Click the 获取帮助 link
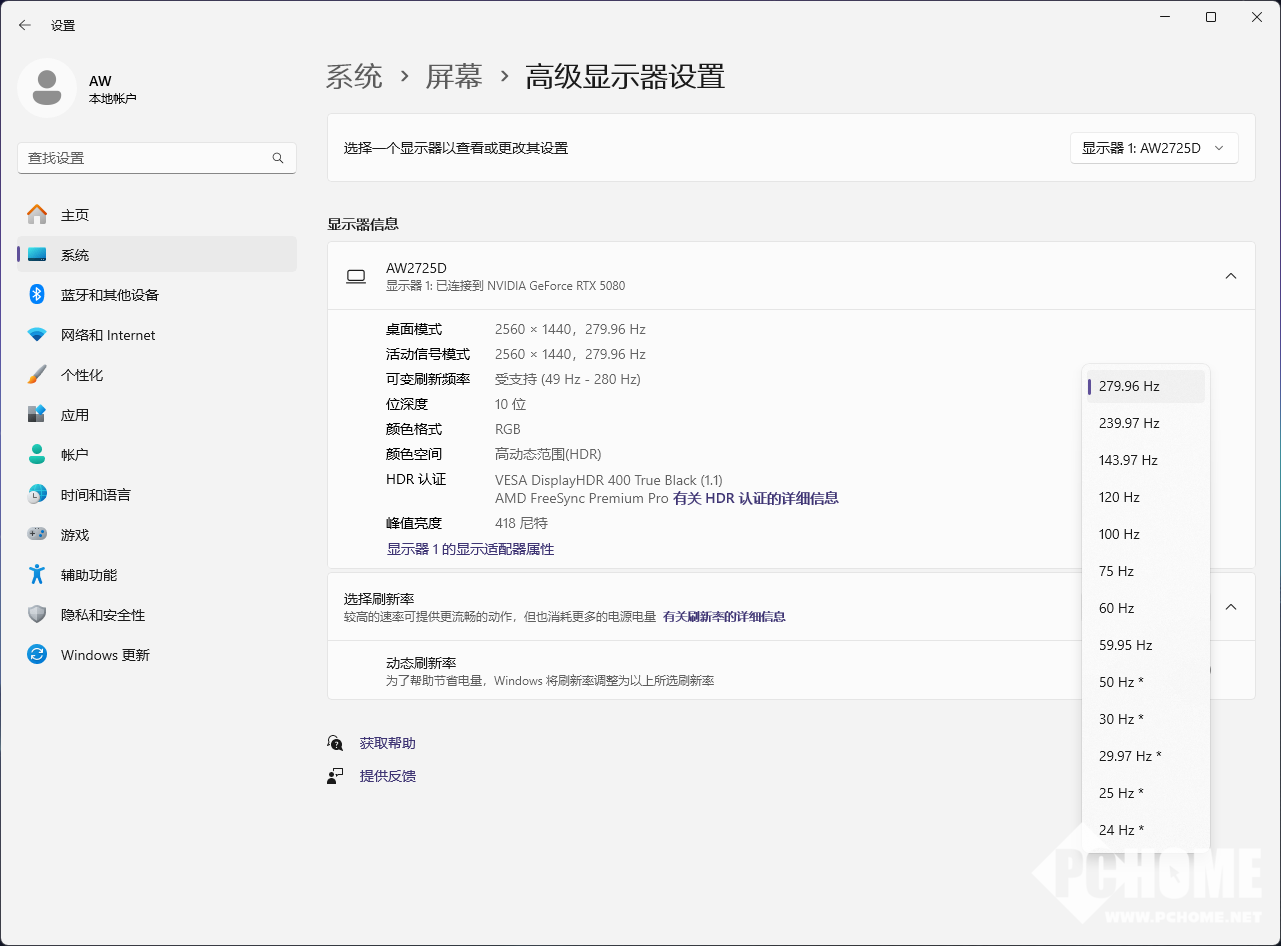The height and width of the screenshot is (946, 1281). point(388,743)
